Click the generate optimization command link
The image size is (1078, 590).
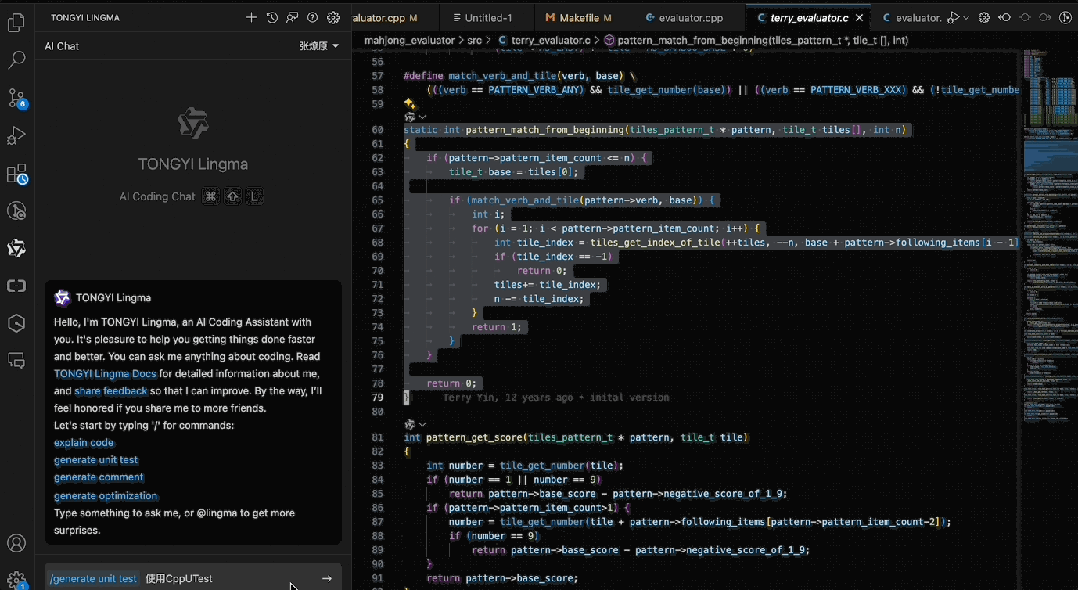106,495
